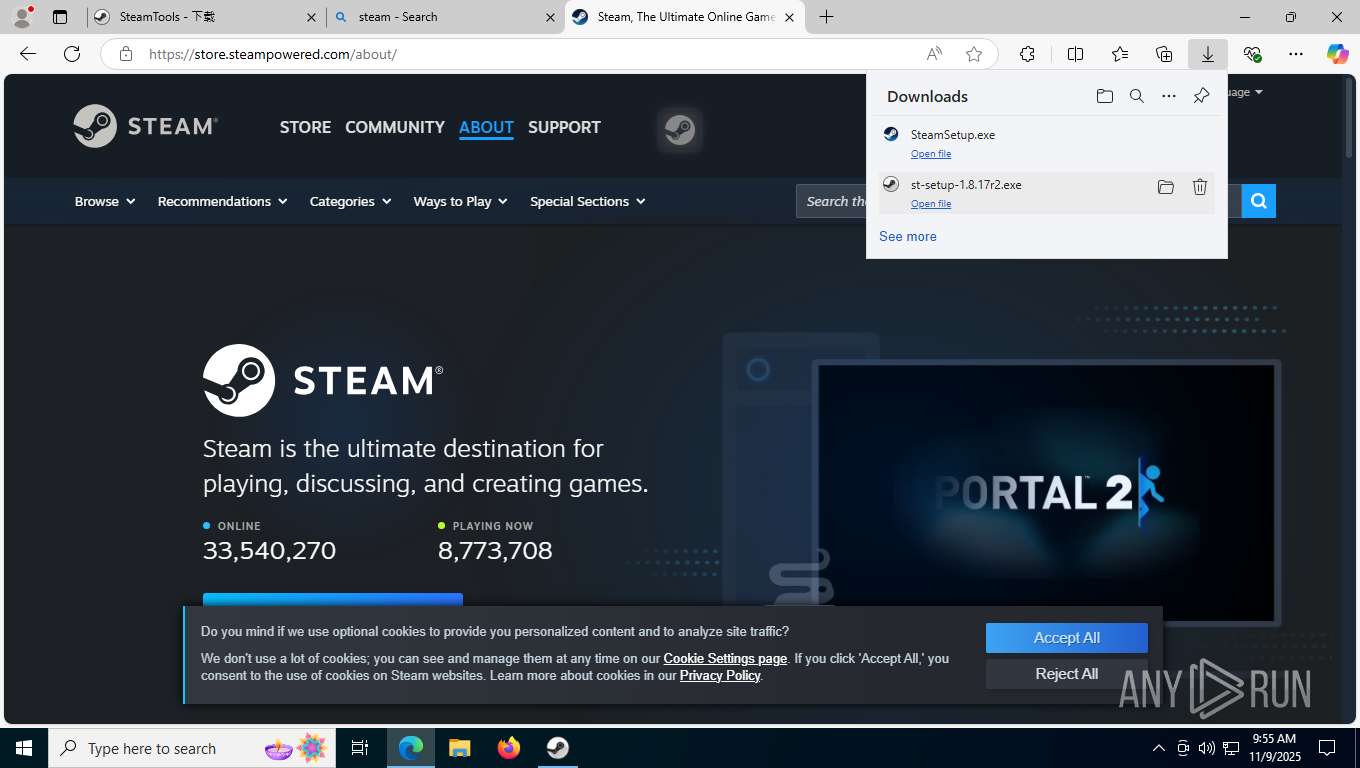
Task: Open the COMMUNITY menu
Action: point(395,127)
